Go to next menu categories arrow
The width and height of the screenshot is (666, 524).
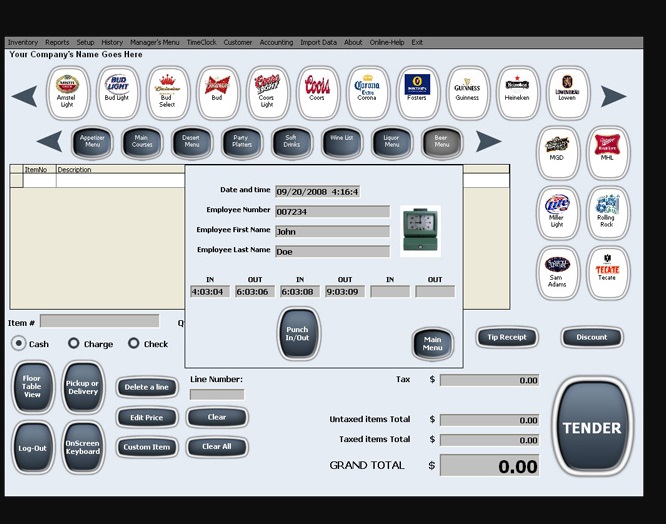pos(488,141)
